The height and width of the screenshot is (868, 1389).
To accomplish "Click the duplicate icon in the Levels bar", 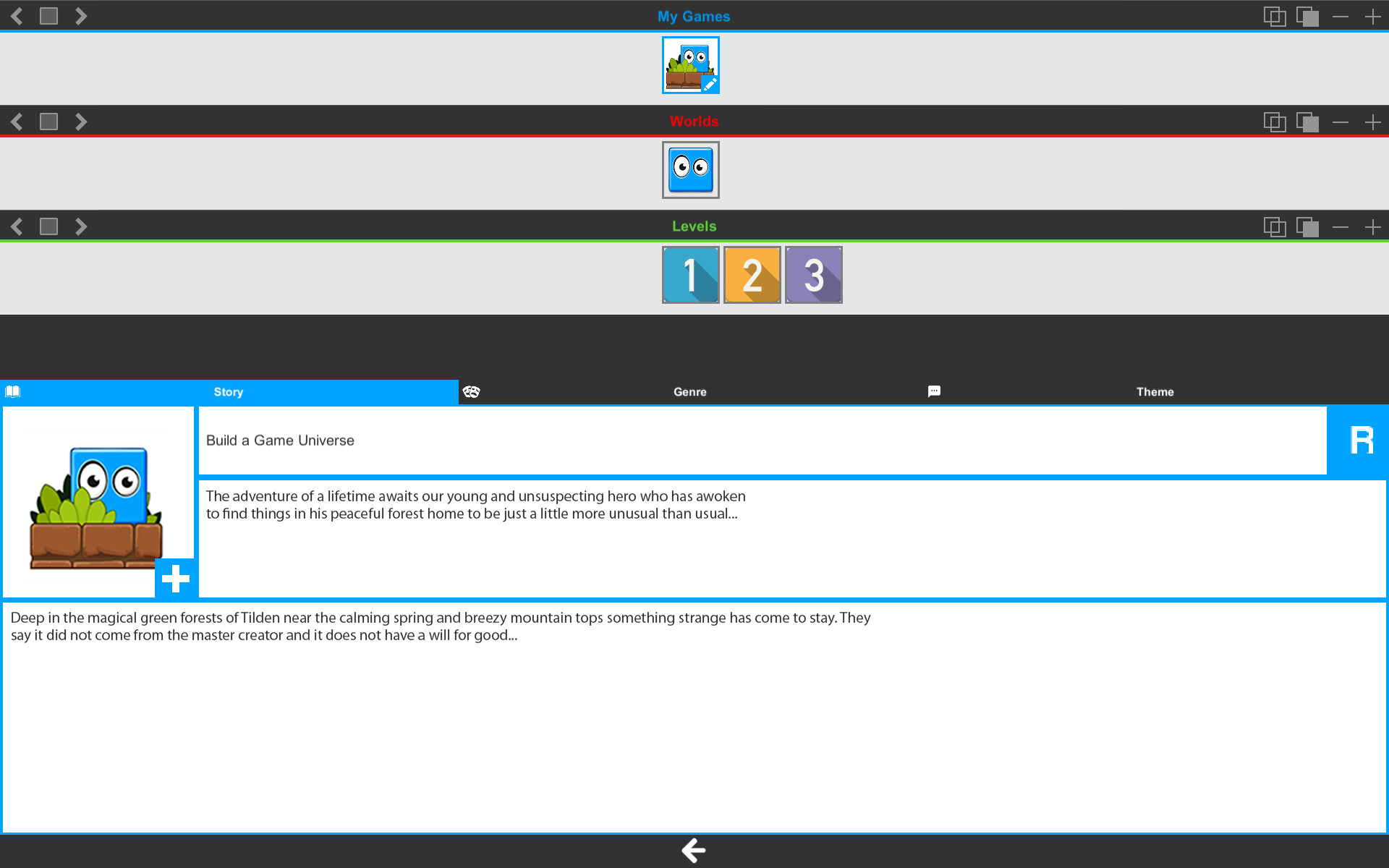I will coord(1275,226).
